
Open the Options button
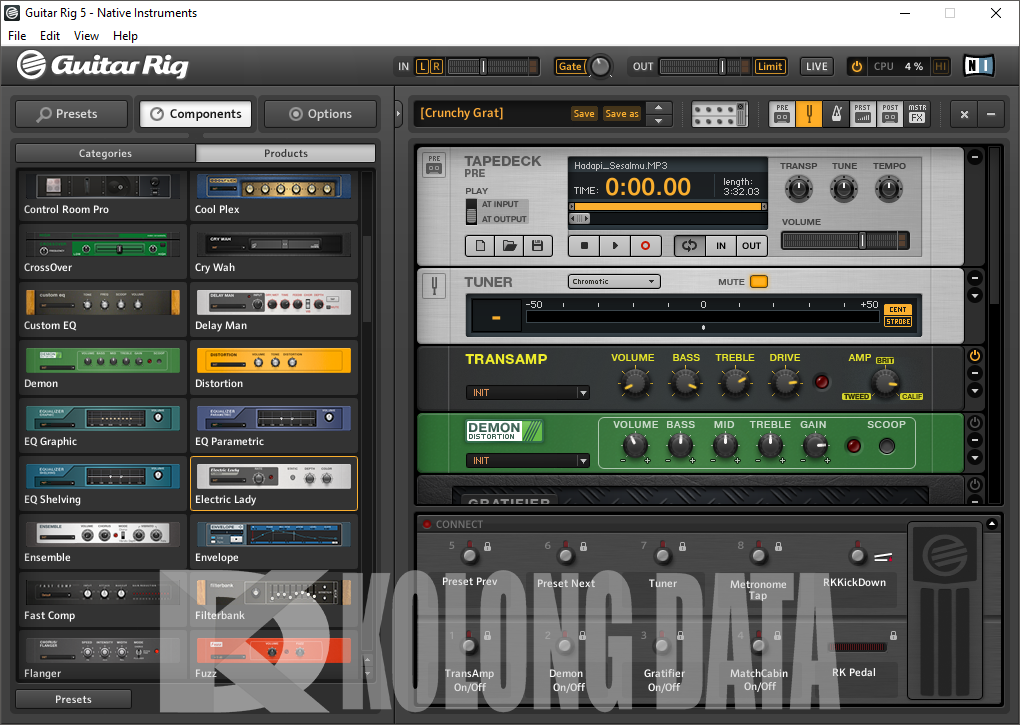320,114
